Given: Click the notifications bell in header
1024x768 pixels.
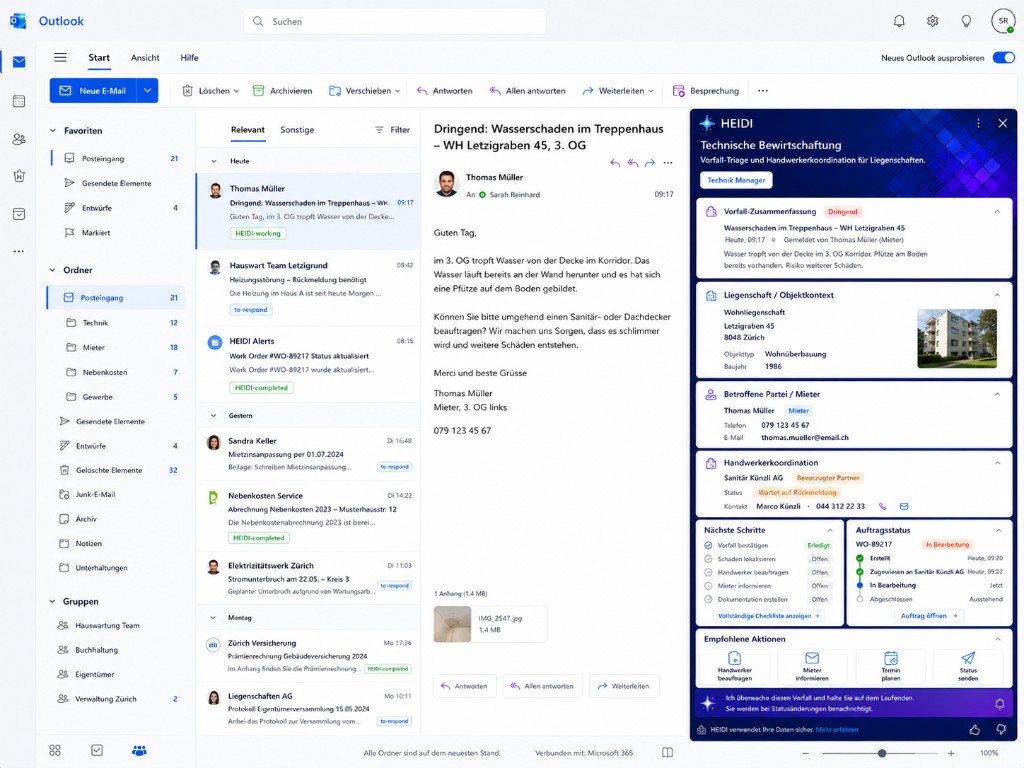Looking at the screenshot, I should pos(899,21).
